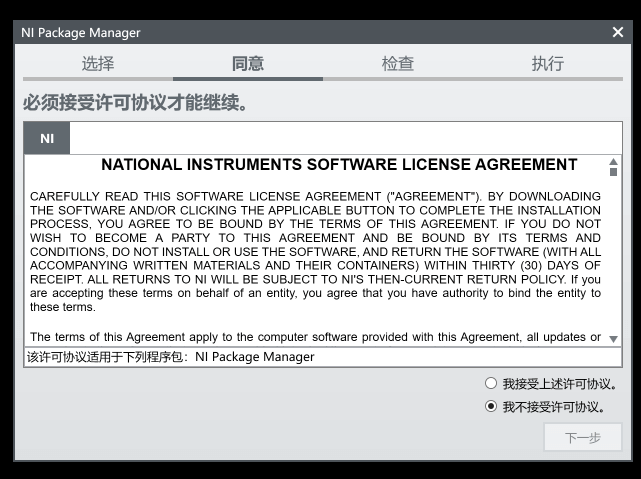Viewport: 641px width, 479px height.
Task: Click the license scrollbar down arrow
Action: click(613, 339)
